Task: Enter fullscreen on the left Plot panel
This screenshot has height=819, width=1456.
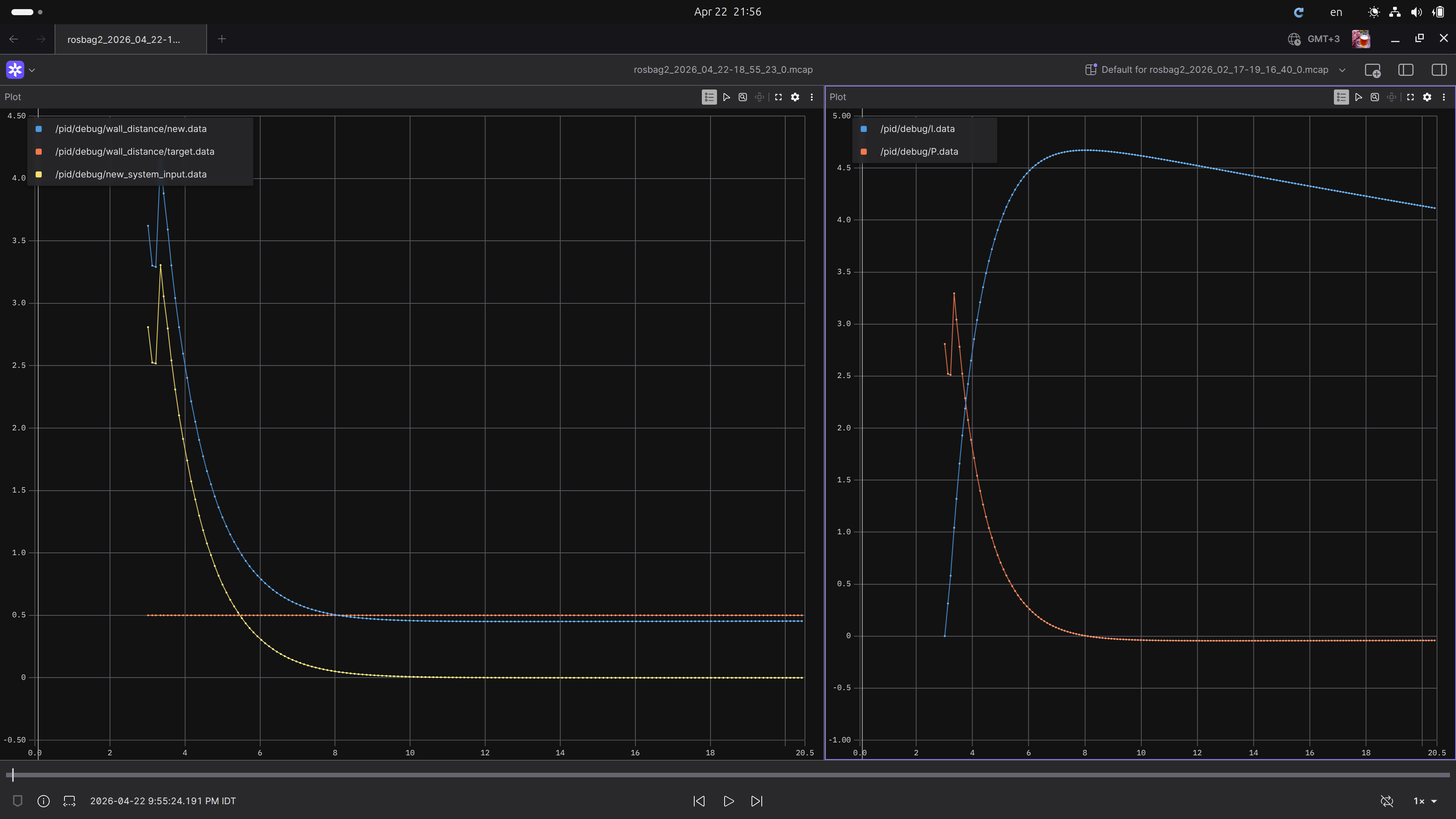Action: click(x=779, y=97)
